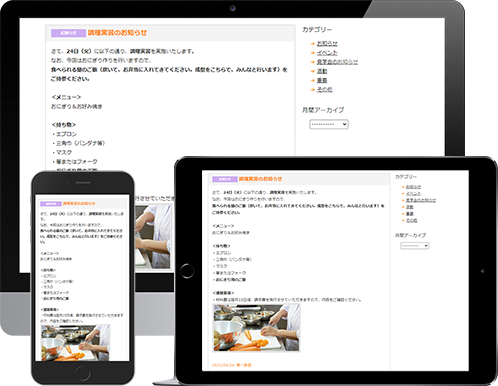Open 活動 category link on desktop monitor
Screen dimensions: 498x386
322,71
